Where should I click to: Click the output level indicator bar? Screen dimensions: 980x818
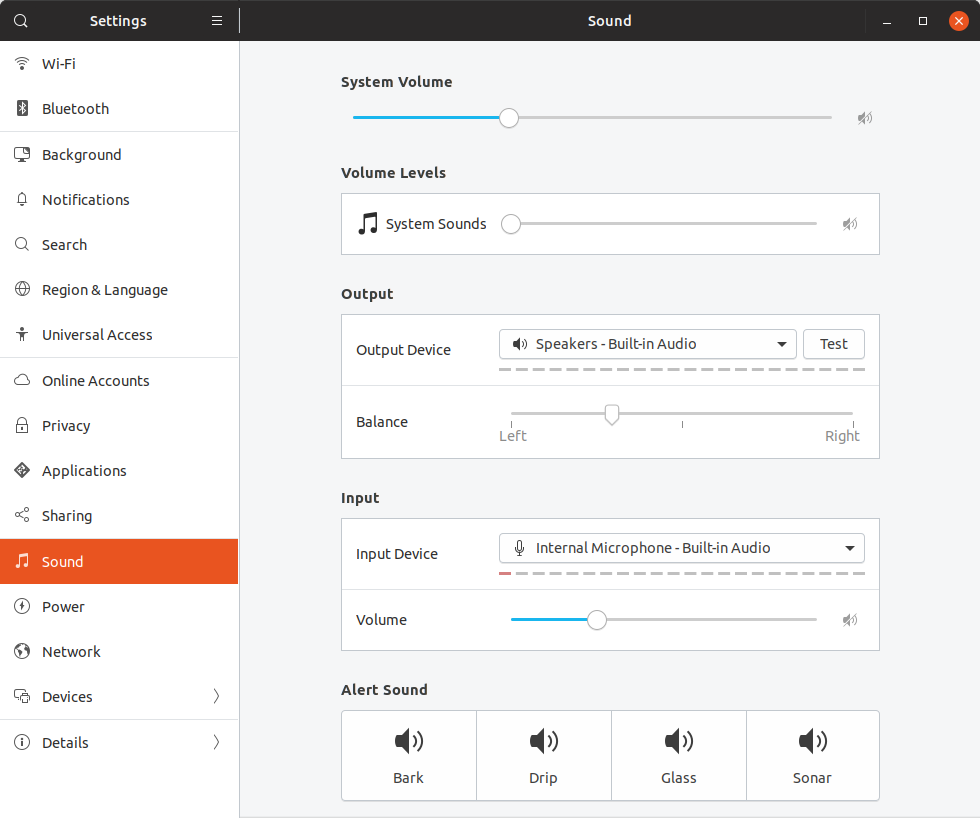coord(682,369)
